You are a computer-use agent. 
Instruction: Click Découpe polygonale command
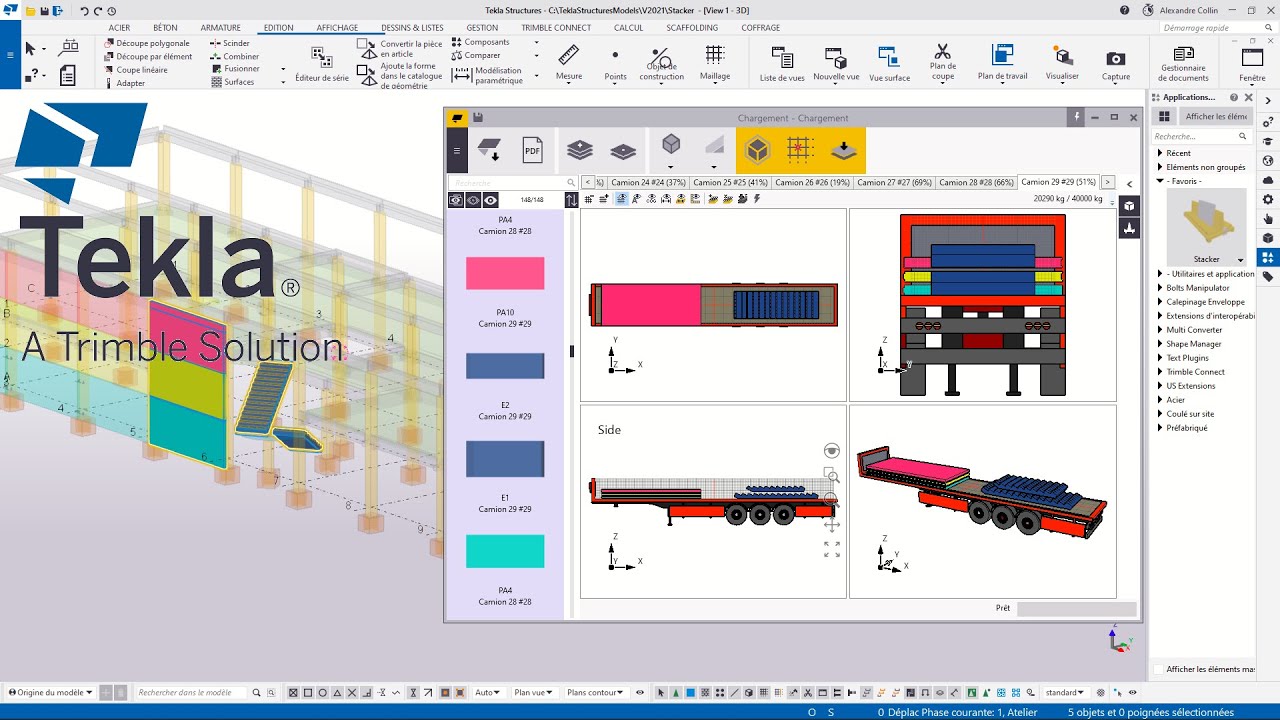pos(146,43)
